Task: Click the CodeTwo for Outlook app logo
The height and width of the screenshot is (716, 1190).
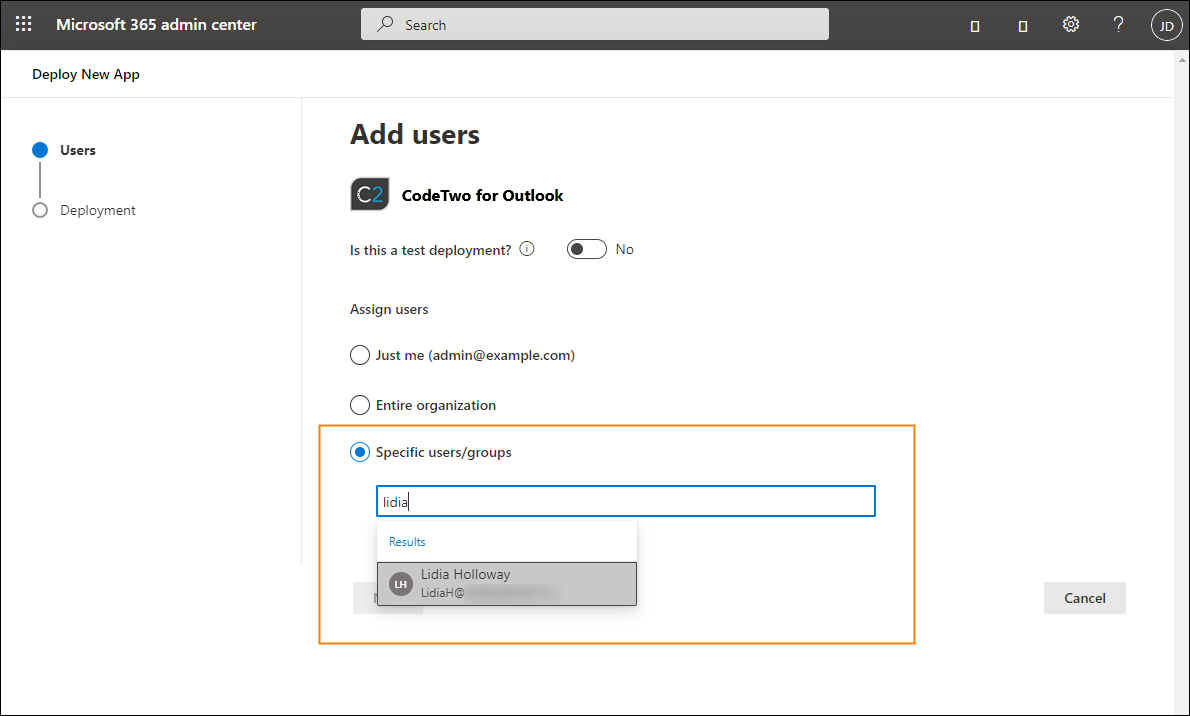Action: pos(370,194)
